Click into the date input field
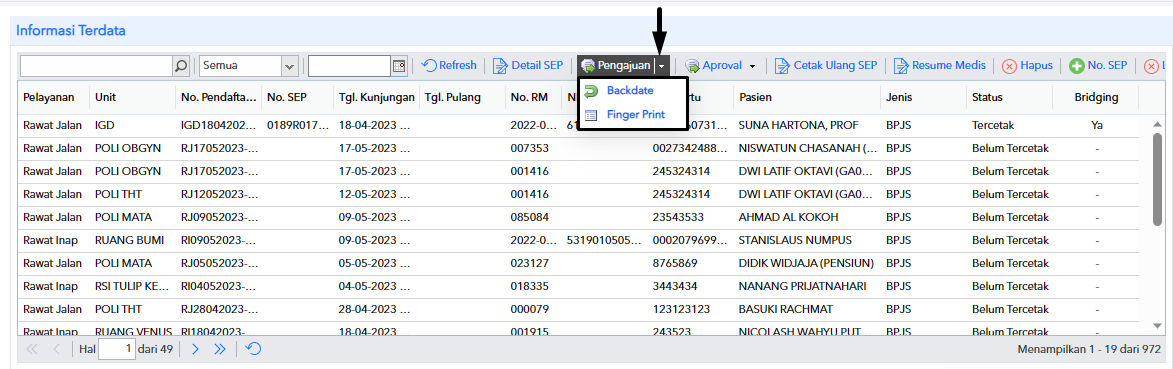 [350, 66]
